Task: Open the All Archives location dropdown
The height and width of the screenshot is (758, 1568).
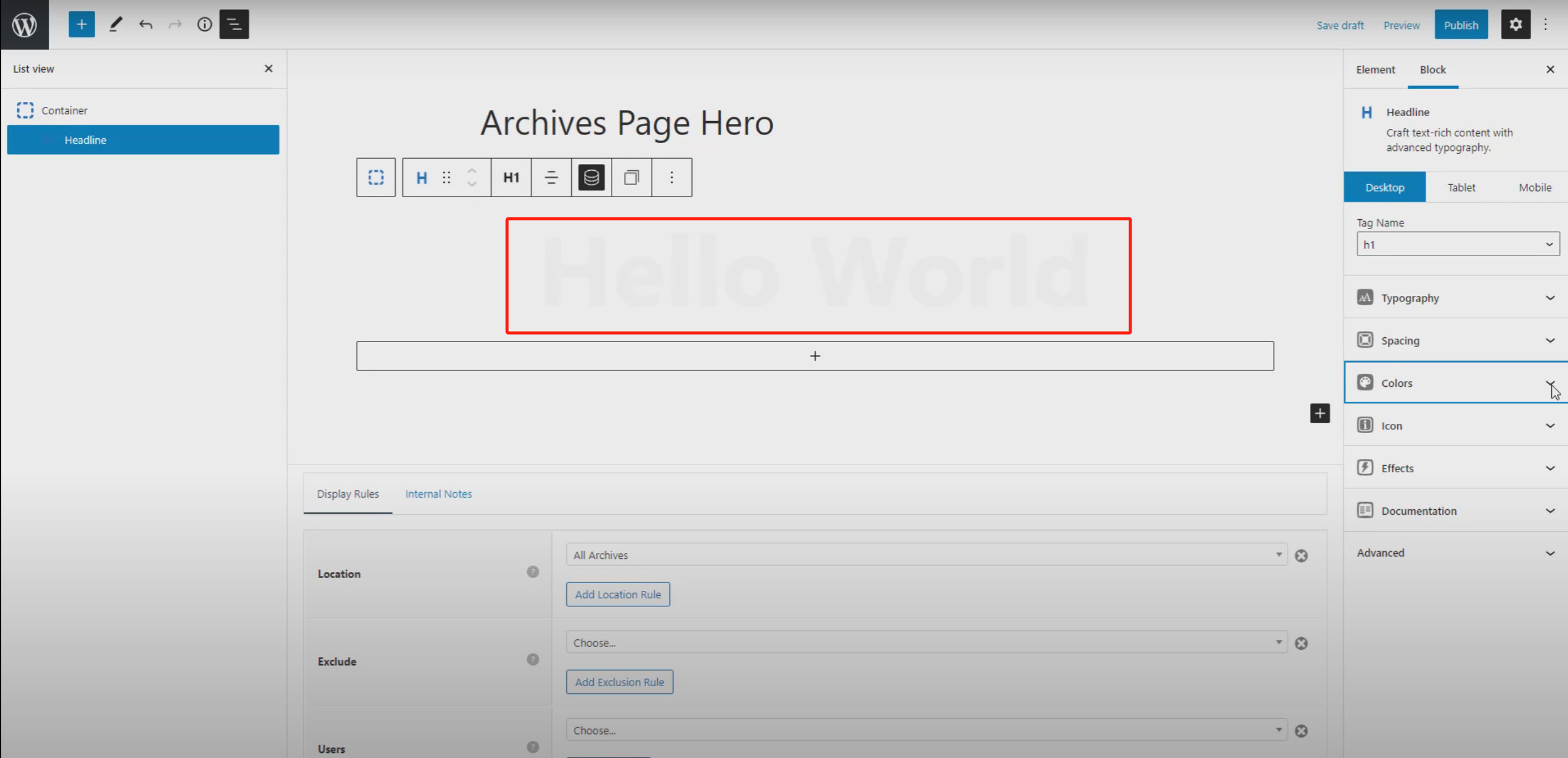Action: pos(926,555)
